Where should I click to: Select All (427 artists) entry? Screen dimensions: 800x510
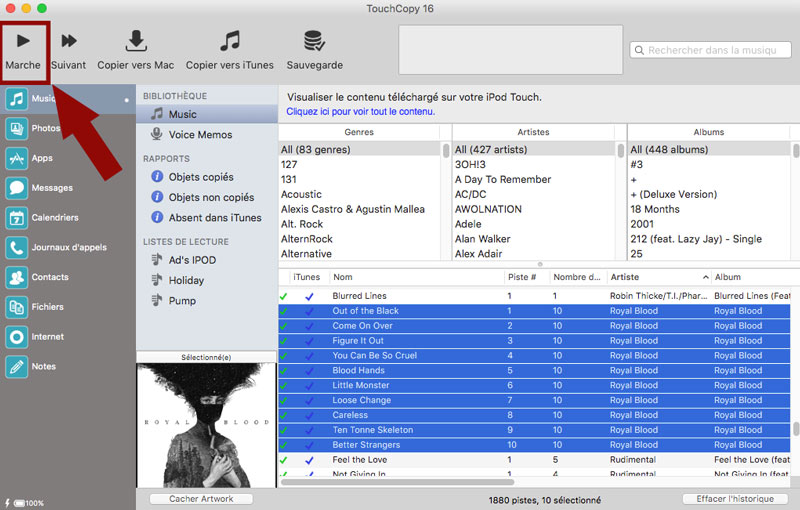pyautogui.click(x=534, y=149)
